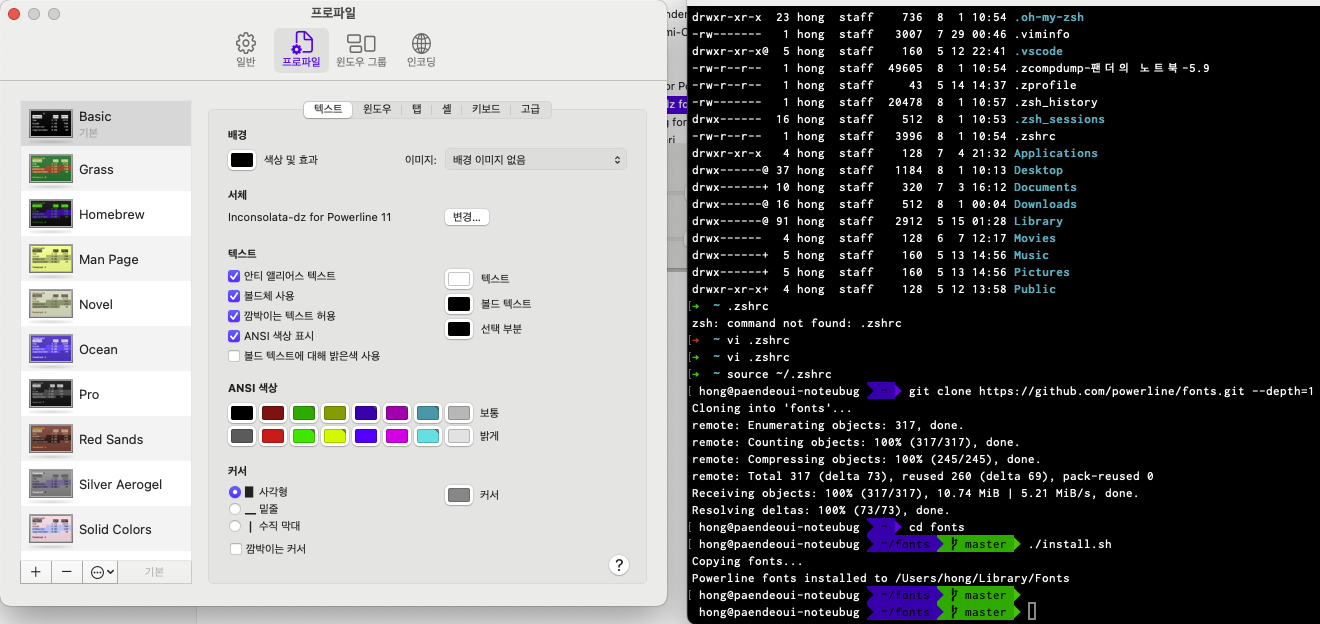The height and width of the screenshot is (624, 1320).
Task: Pick the bright cyan ANSI color swatch
Action: point(428,436)
